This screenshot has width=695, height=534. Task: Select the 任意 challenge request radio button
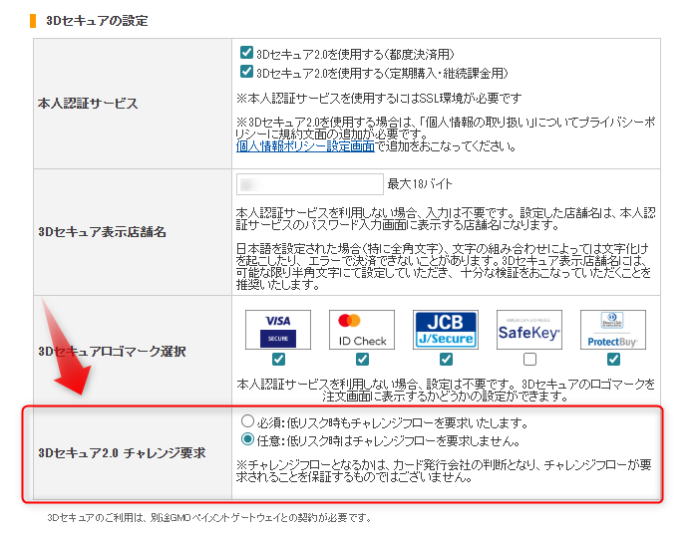pos(247,440)
